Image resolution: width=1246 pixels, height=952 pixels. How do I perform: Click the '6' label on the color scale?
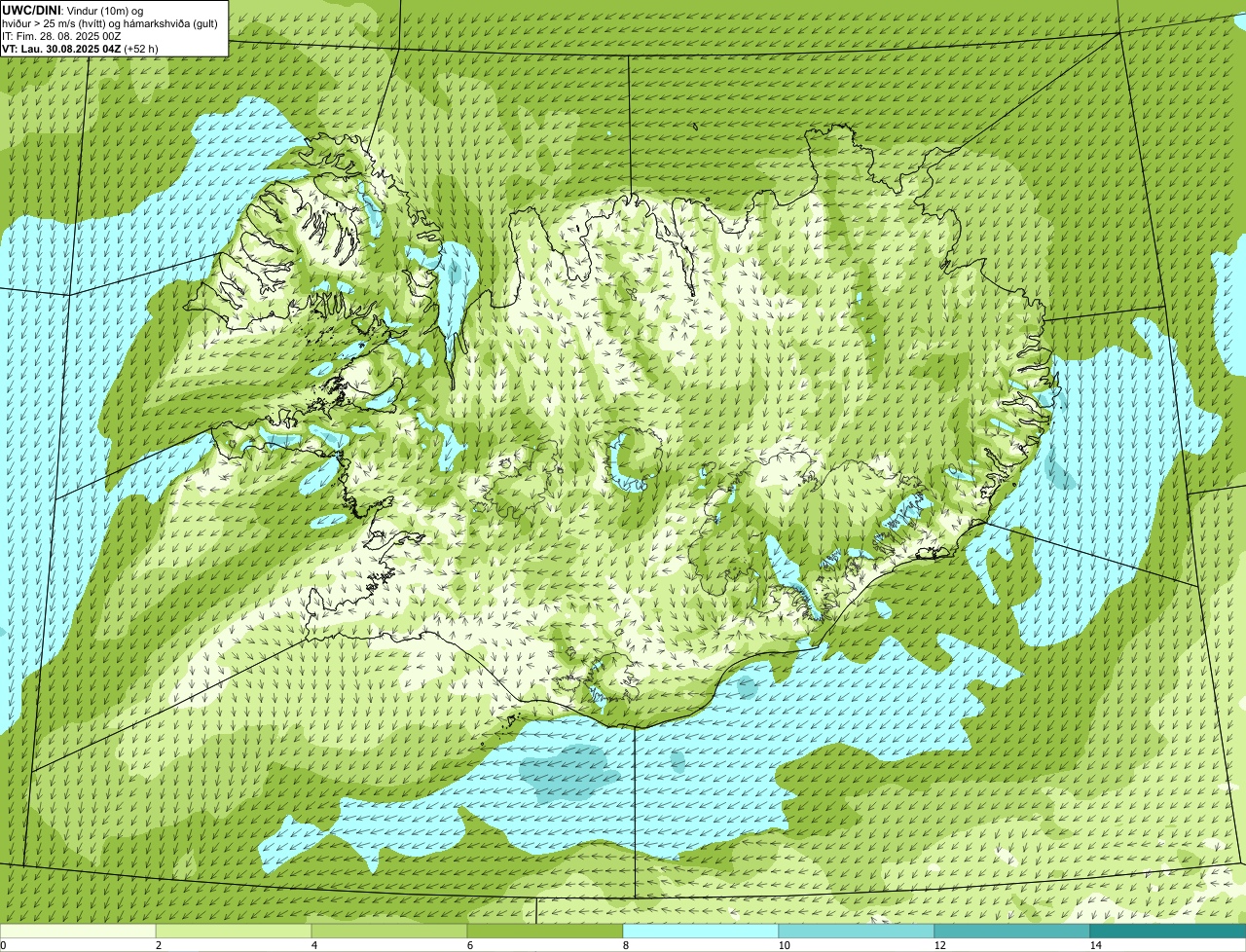point(469,945)
